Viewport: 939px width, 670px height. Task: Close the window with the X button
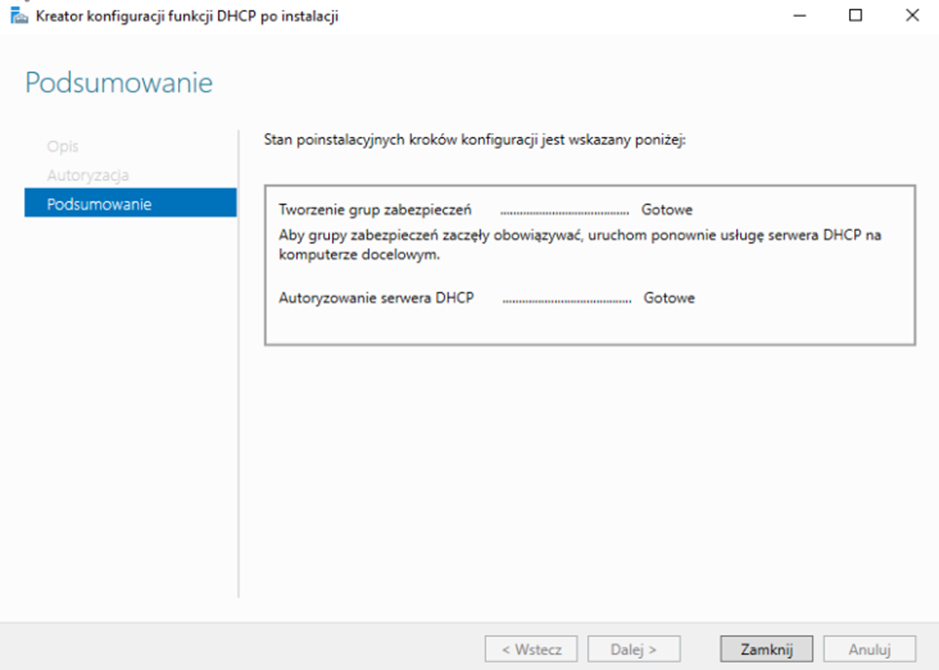(x=912, y=16)
